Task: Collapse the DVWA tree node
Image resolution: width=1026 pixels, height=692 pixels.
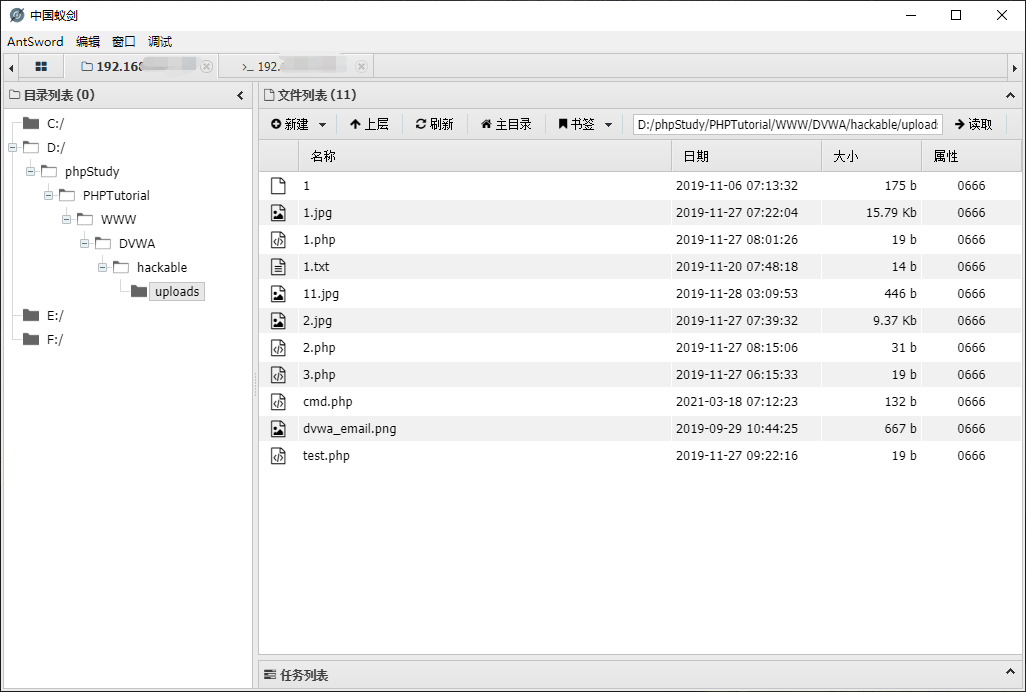Action: (84, 243)
